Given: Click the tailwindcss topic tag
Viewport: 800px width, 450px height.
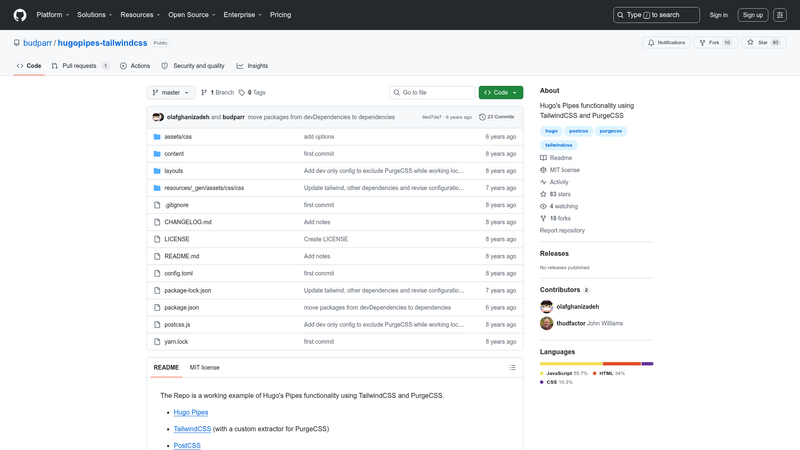Looking at the screenshot, I should pos(559,145).
